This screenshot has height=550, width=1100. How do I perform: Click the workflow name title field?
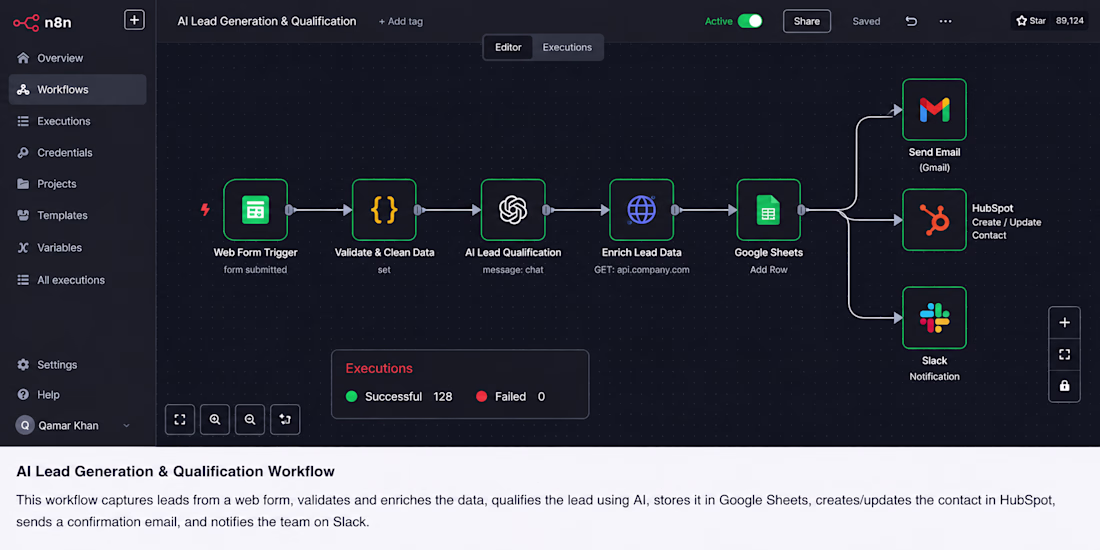[267, 21]
